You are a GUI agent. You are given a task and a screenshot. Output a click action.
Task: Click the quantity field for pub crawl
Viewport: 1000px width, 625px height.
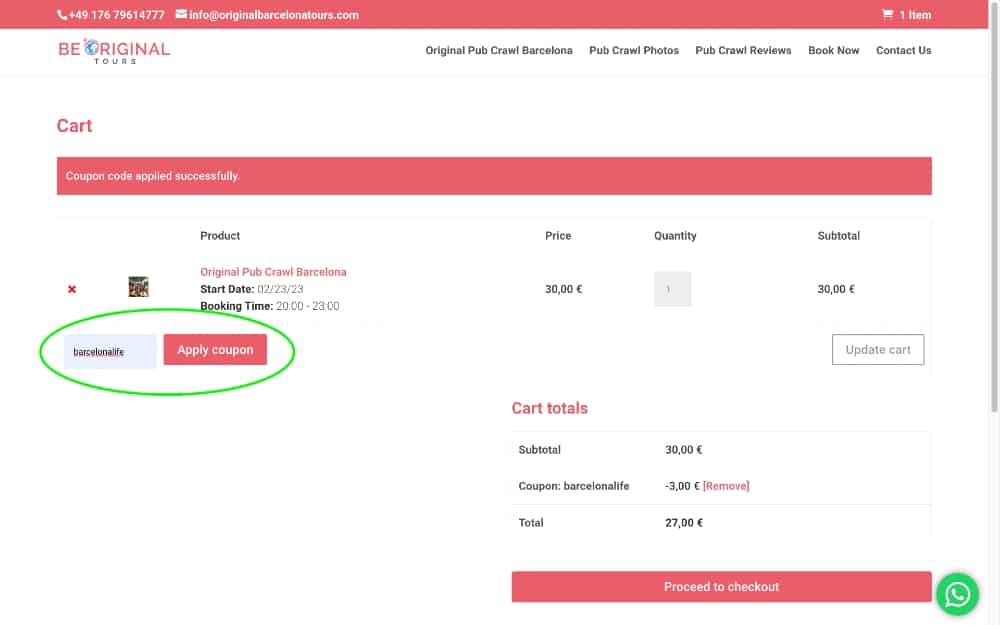[x=672, y=289]
